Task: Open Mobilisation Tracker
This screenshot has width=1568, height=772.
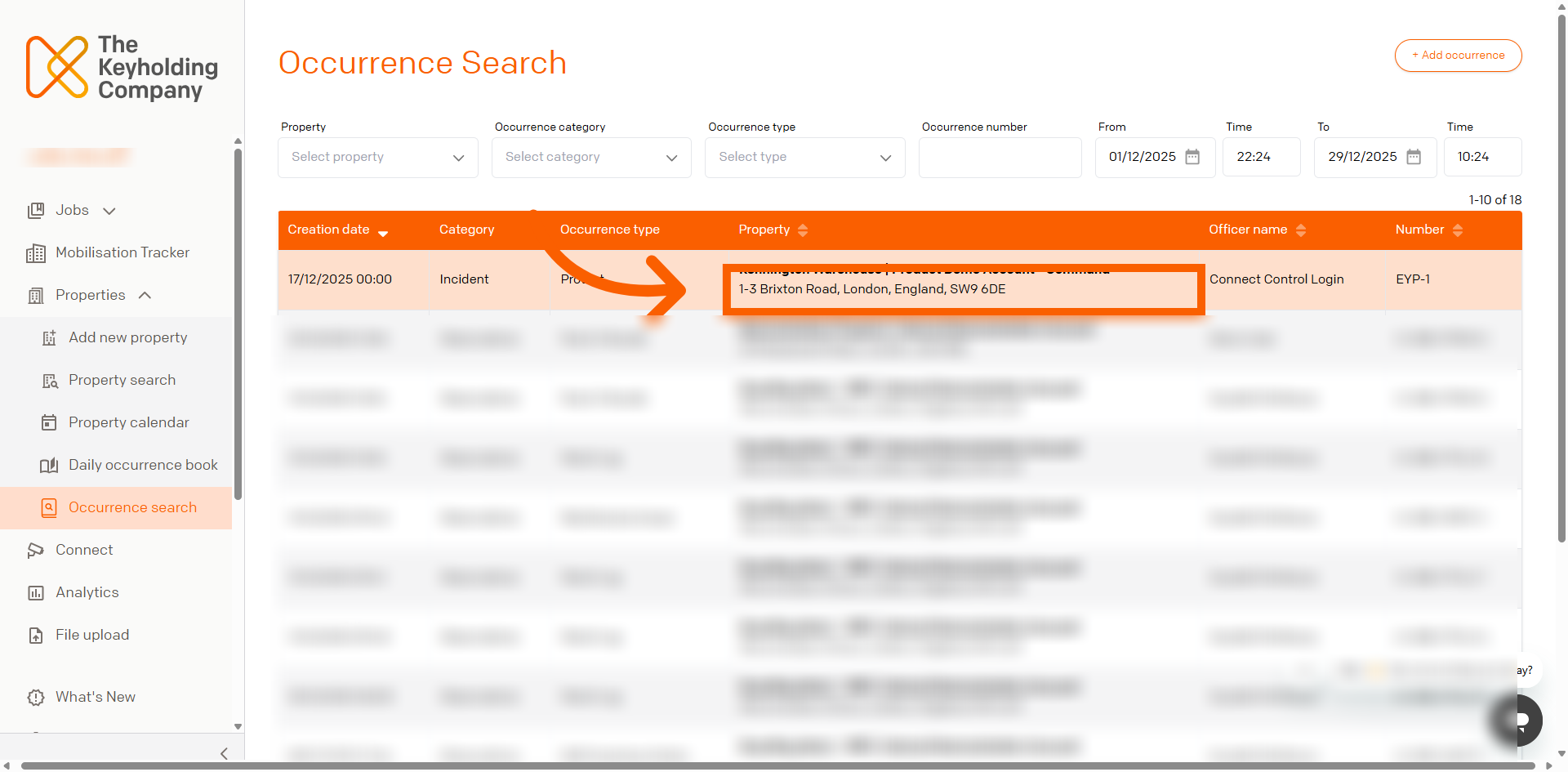Action: point(122,253)
